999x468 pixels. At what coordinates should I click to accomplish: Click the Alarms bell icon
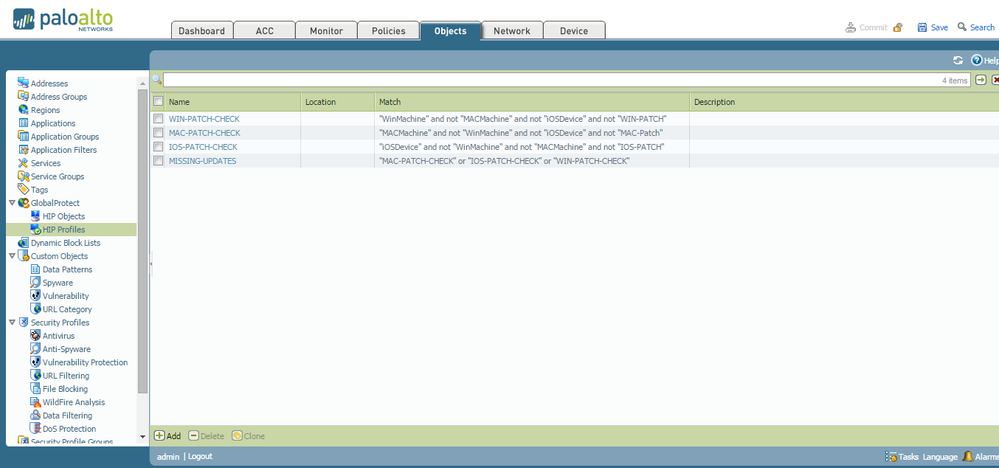(x=968, y=456)
